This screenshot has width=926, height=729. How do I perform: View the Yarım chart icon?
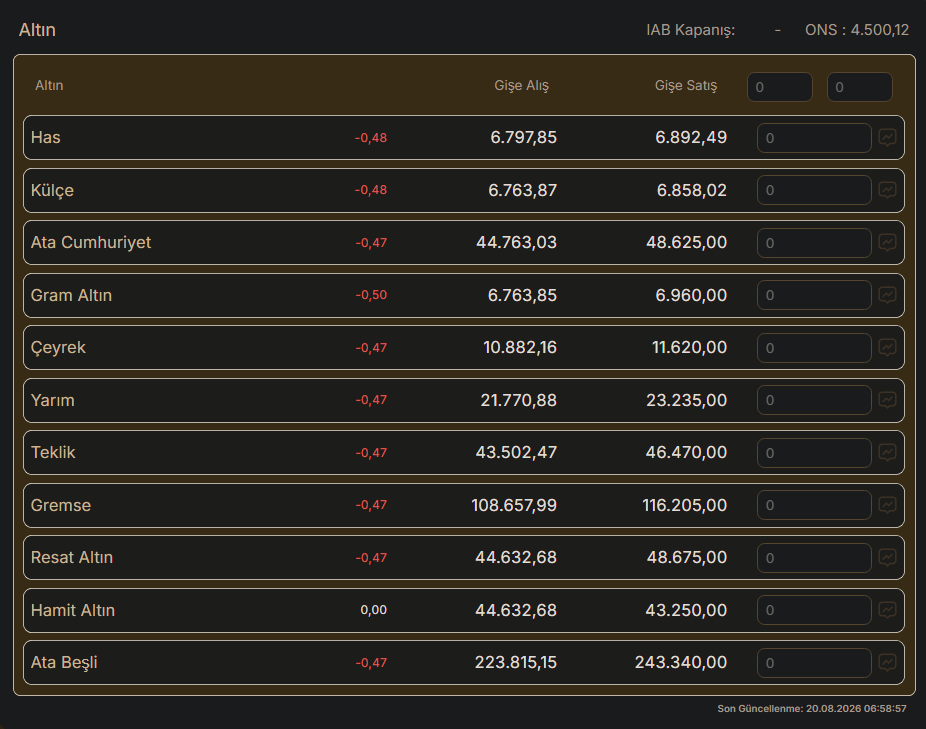[x=887, y=400]
